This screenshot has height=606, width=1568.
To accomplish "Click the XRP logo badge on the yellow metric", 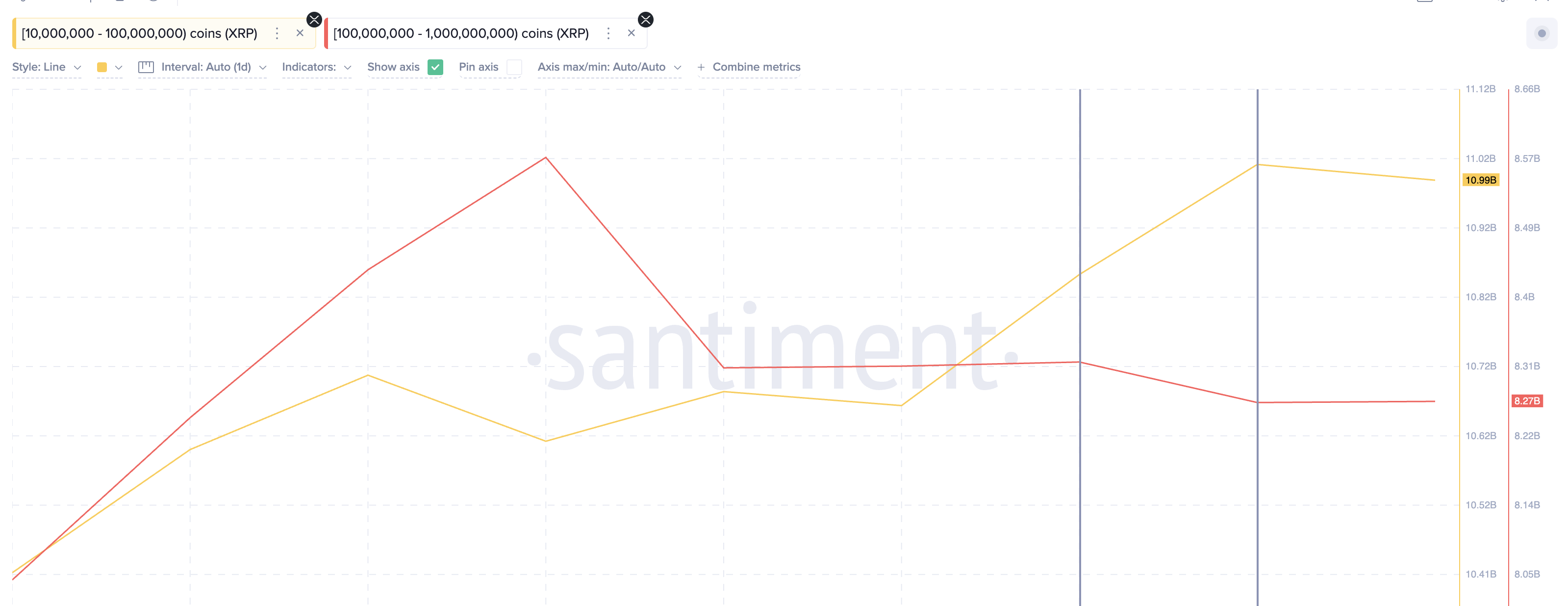I will pyautogui.click(x=314, y=19).
